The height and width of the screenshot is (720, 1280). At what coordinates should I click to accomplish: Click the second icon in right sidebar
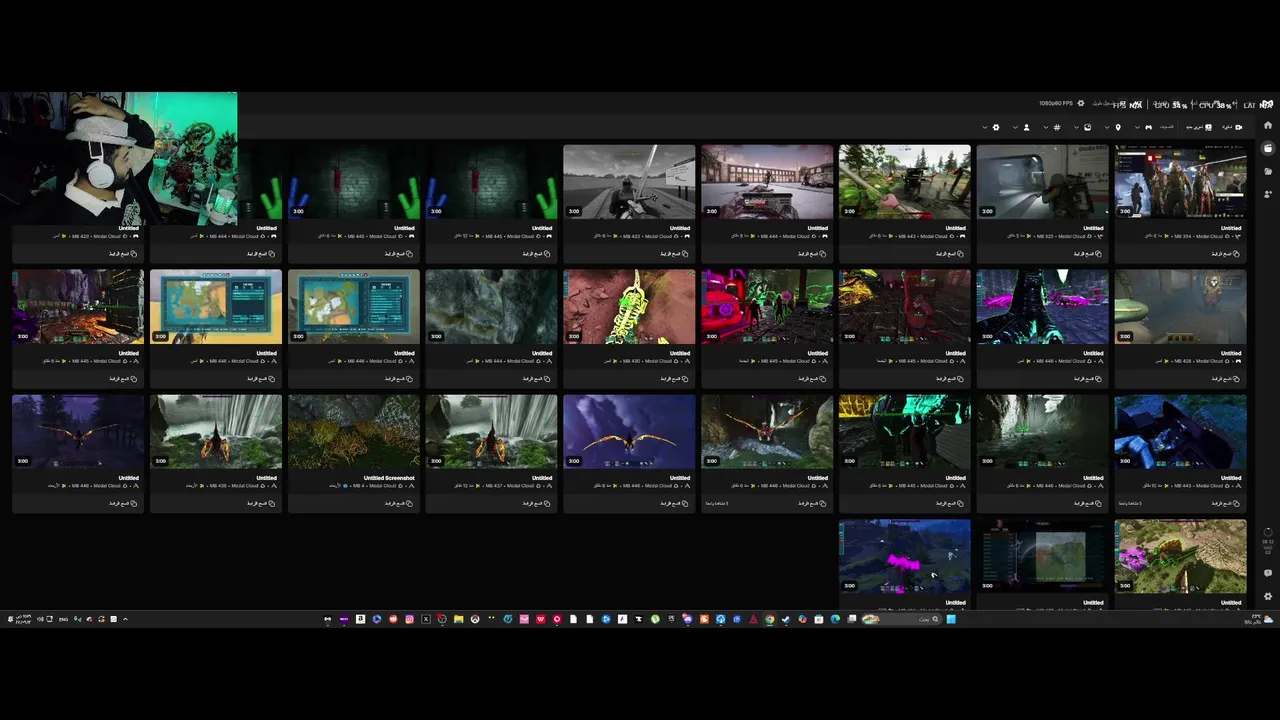pos(1268,148)
